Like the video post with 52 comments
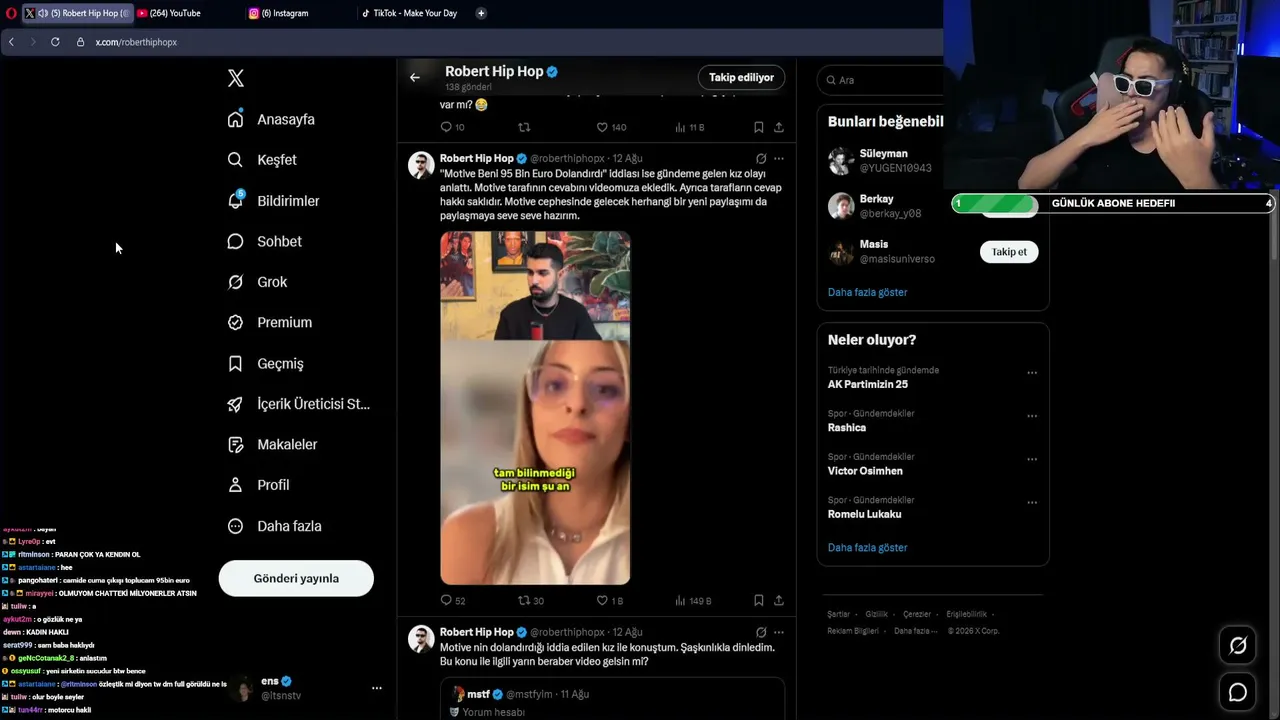Screen dimensions: 1280x720 point(602,600)
